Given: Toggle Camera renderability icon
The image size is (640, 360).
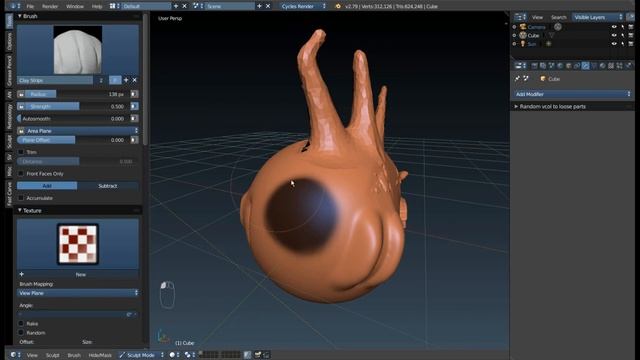Looking at the screenshot, I should point(631,27).
